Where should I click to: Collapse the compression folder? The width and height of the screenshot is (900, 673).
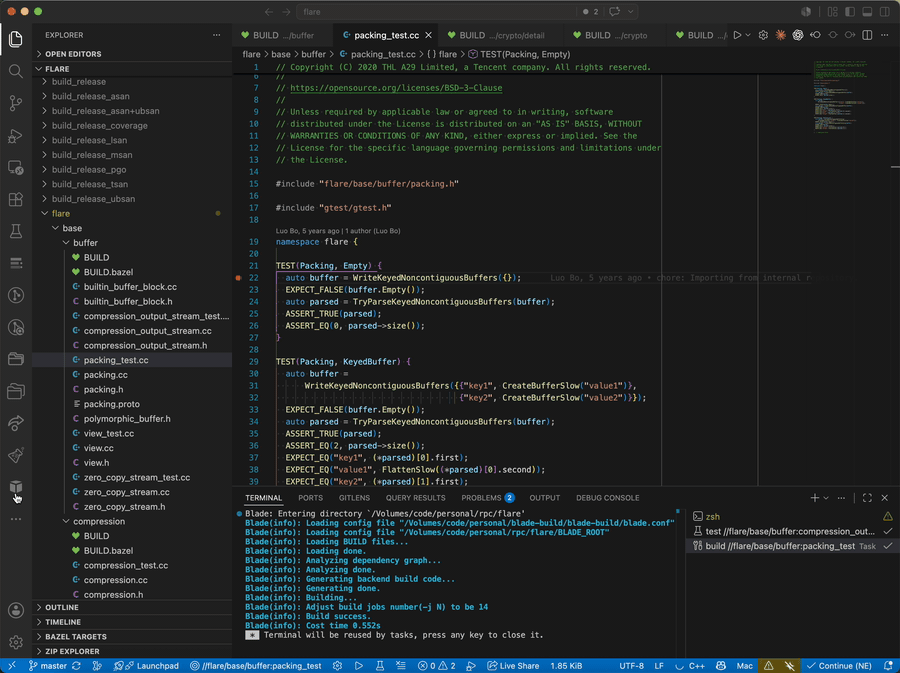coord(132,522)
